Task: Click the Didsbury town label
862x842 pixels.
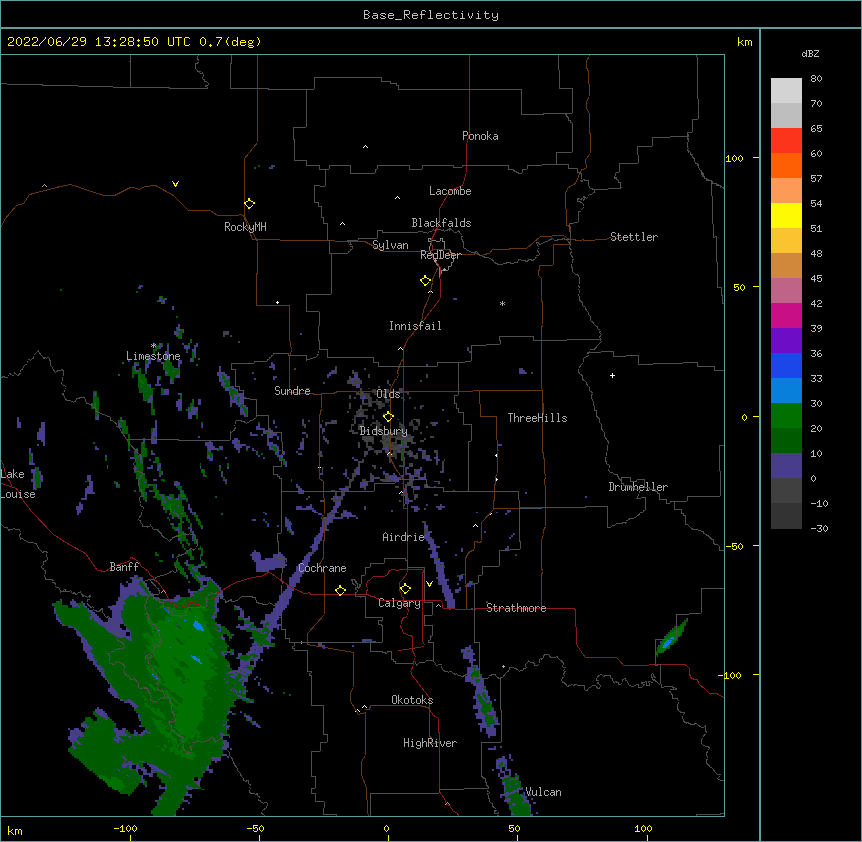Action: pyautogui.click(x=383, y=431)
